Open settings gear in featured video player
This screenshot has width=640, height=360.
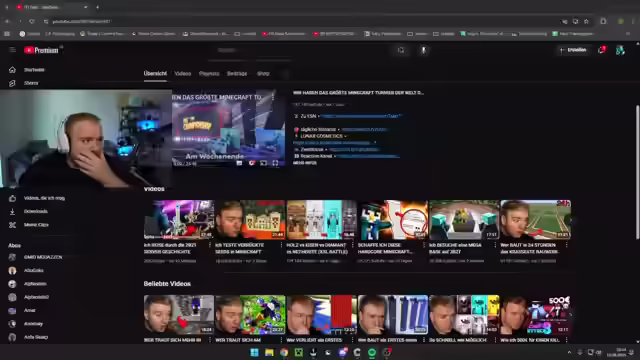tap(251, 163)
